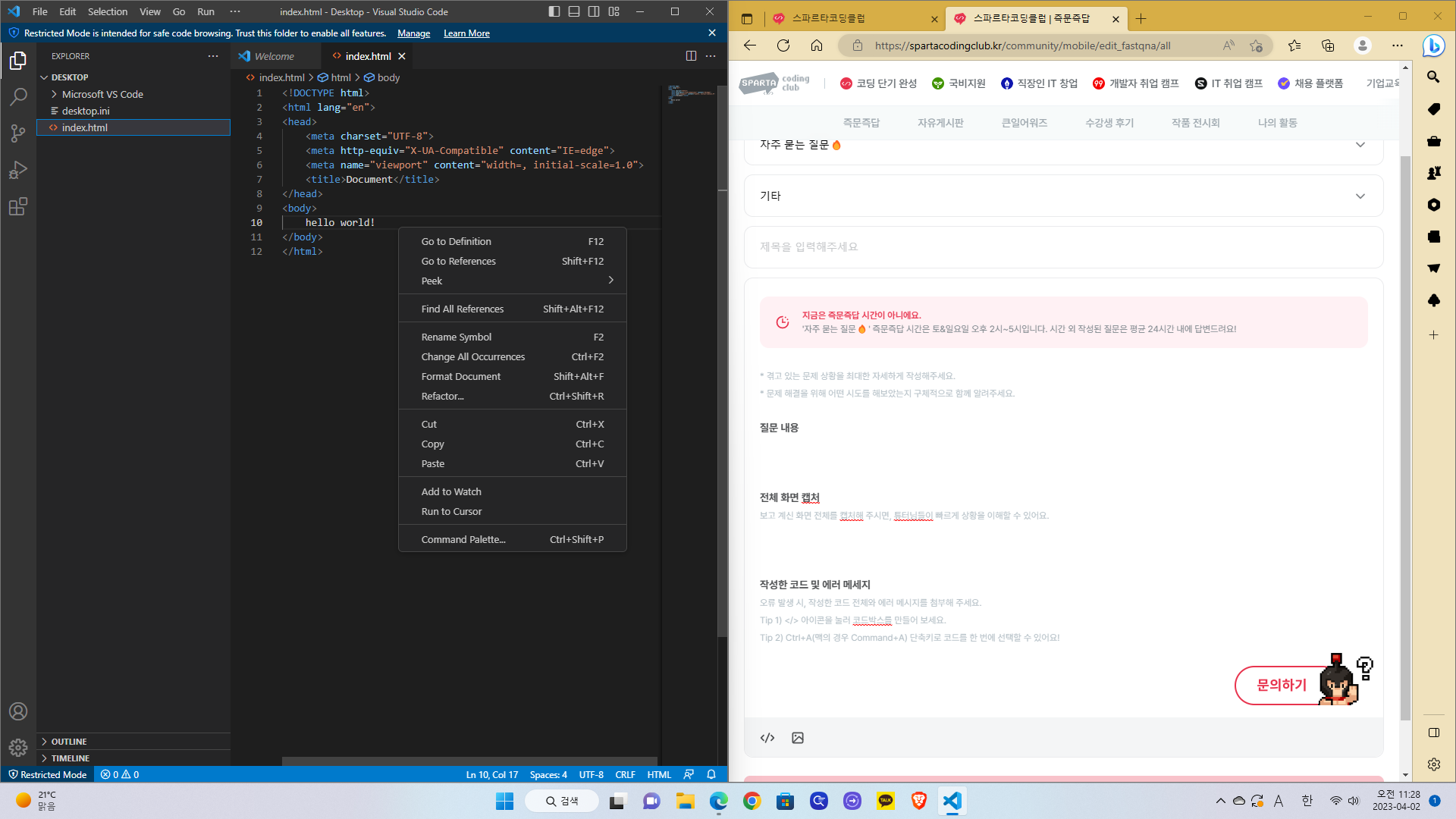This screenshot has height=819, width=1456.
Task: Click the 문의하기 button
Action: point(1281,685)
